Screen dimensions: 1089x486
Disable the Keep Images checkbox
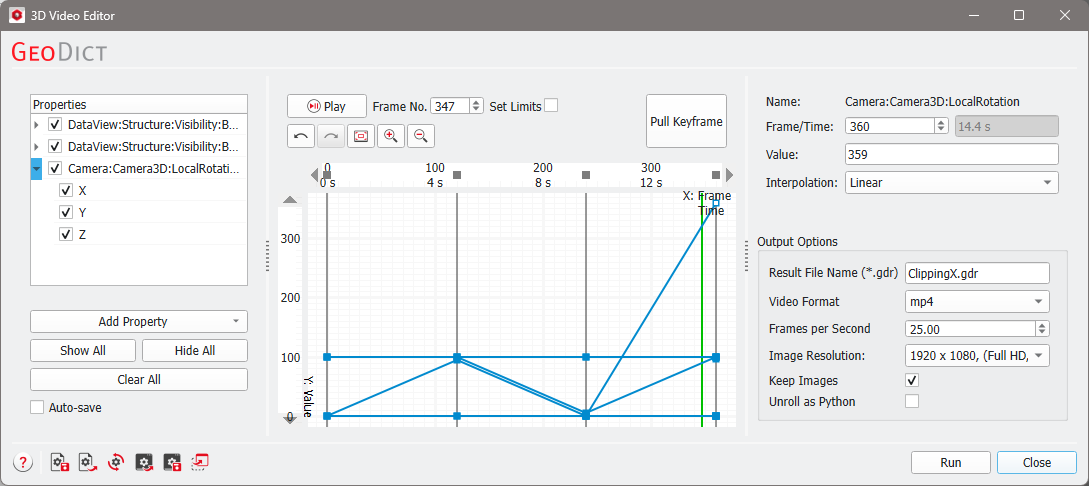point(912,380)
